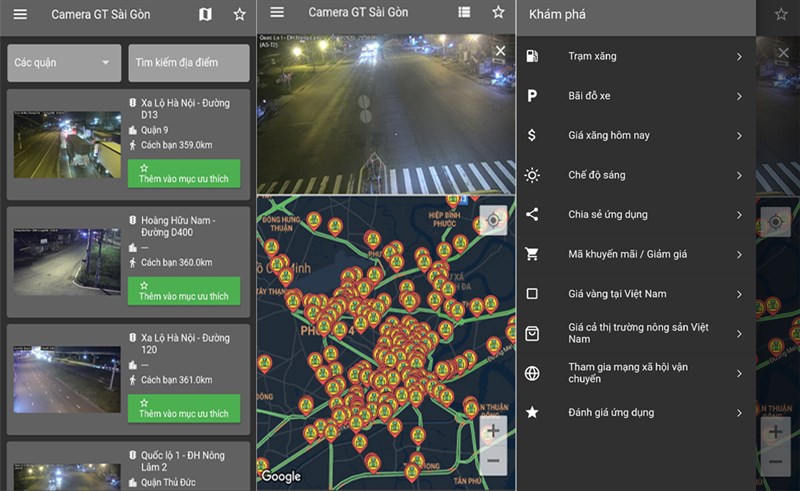Open Mã khuyến mãi / Giảm giá entry
The height and width of the screenshot is (491, 800).
(x=636, y=254)
